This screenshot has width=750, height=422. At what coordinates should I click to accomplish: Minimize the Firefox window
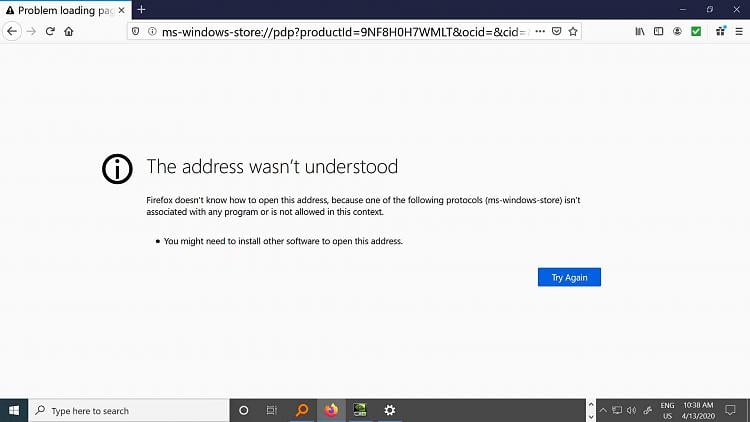[x=683, y=10]
